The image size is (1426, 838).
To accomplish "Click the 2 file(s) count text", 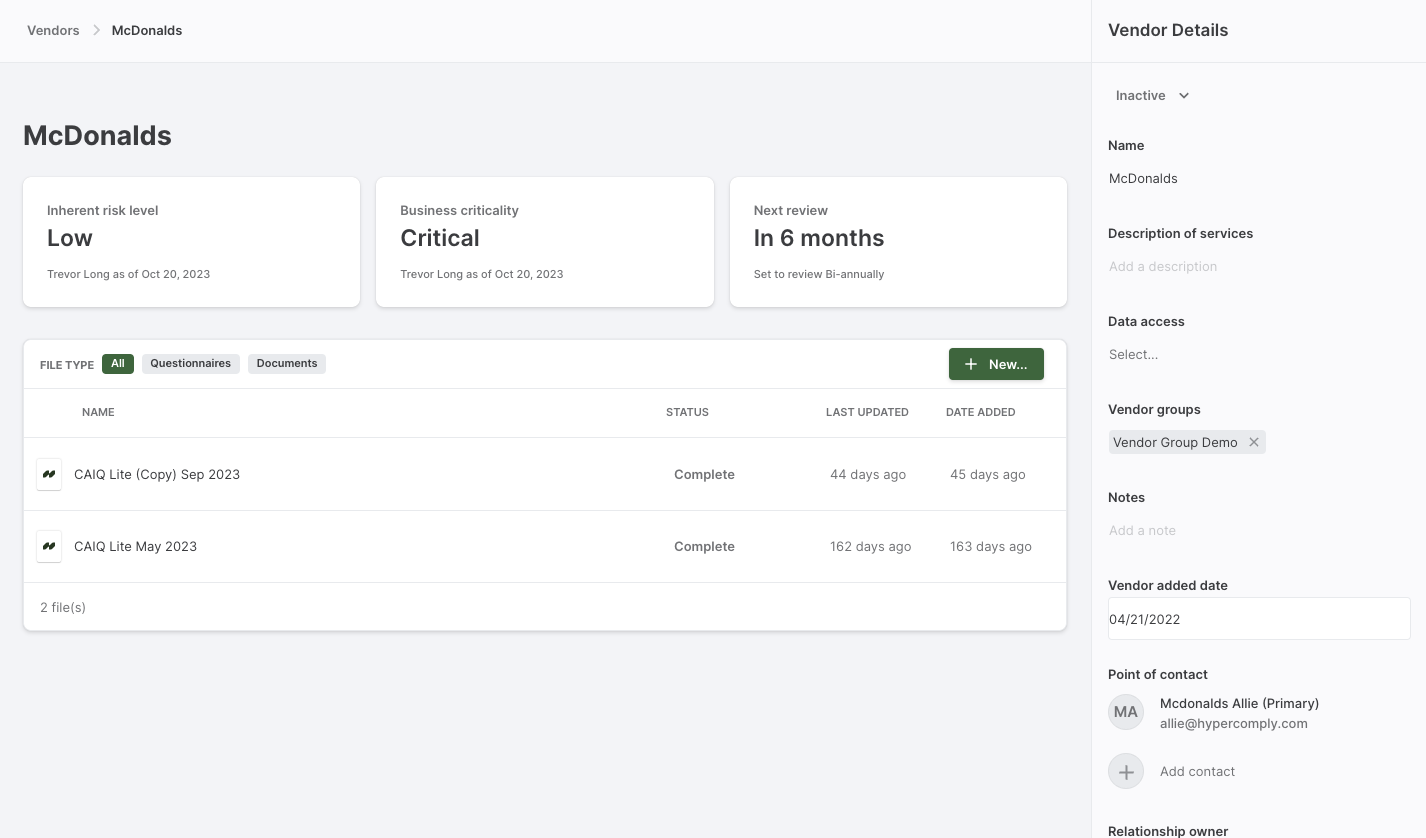I will [x=63, y=607].
